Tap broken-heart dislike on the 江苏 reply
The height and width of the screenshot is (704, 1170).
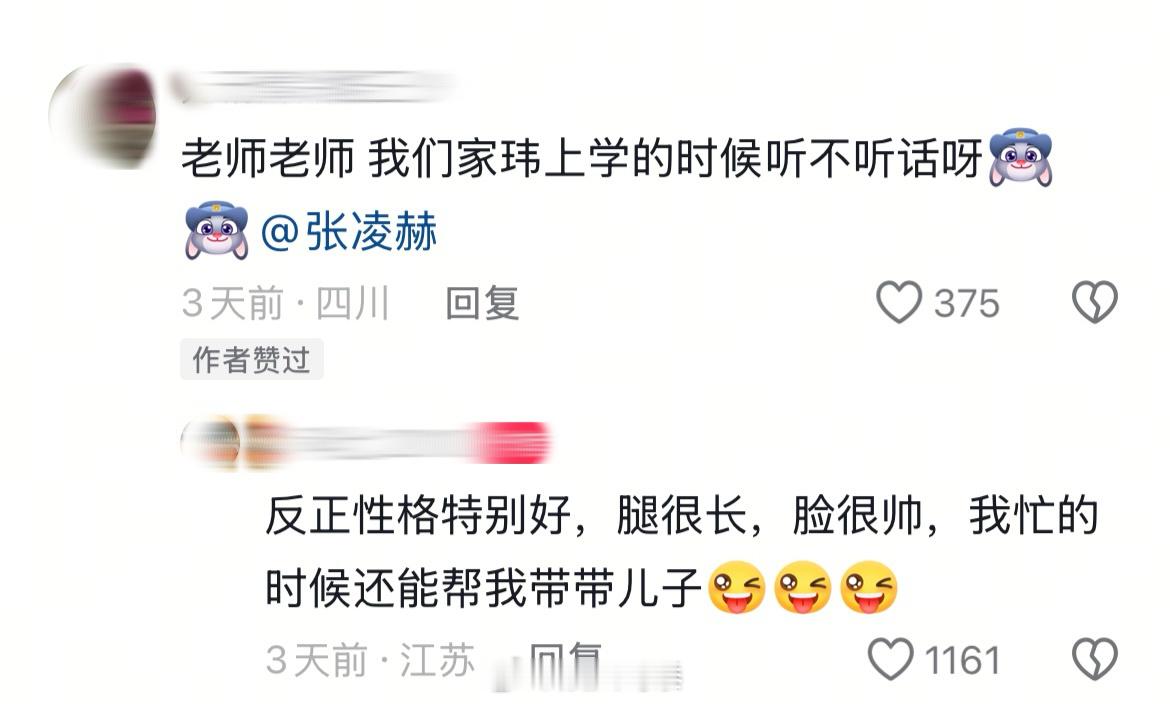click(1095, 659)
